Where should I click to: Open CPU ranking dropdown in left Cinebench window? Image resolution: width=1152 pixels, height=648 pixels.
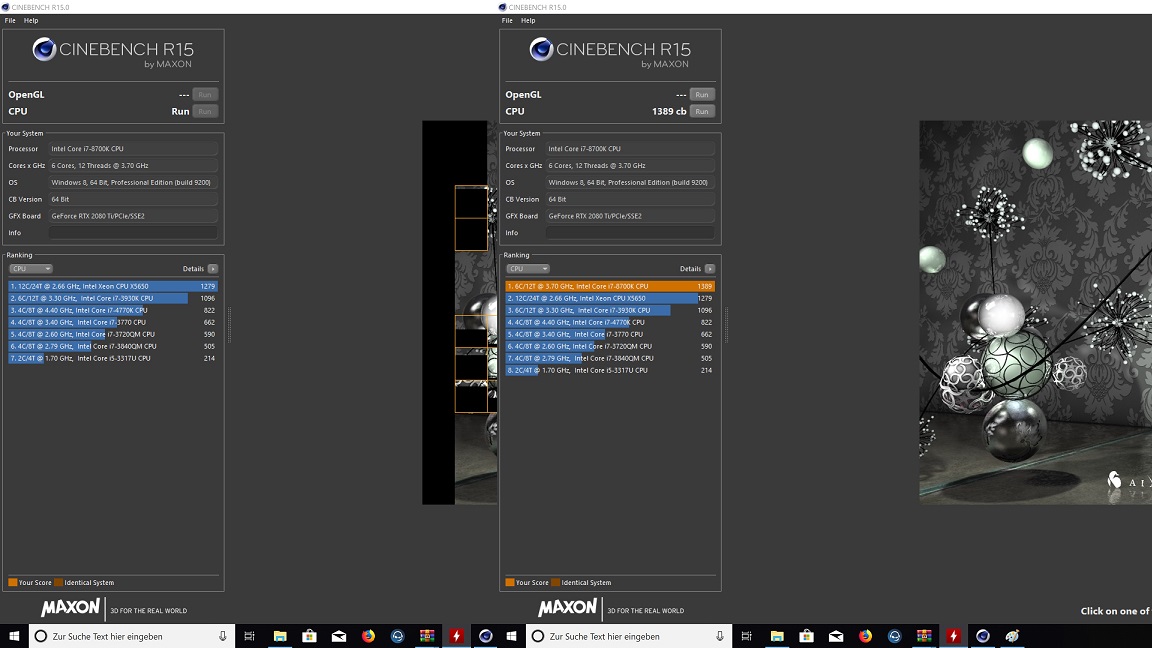click(x=30, y=269)
